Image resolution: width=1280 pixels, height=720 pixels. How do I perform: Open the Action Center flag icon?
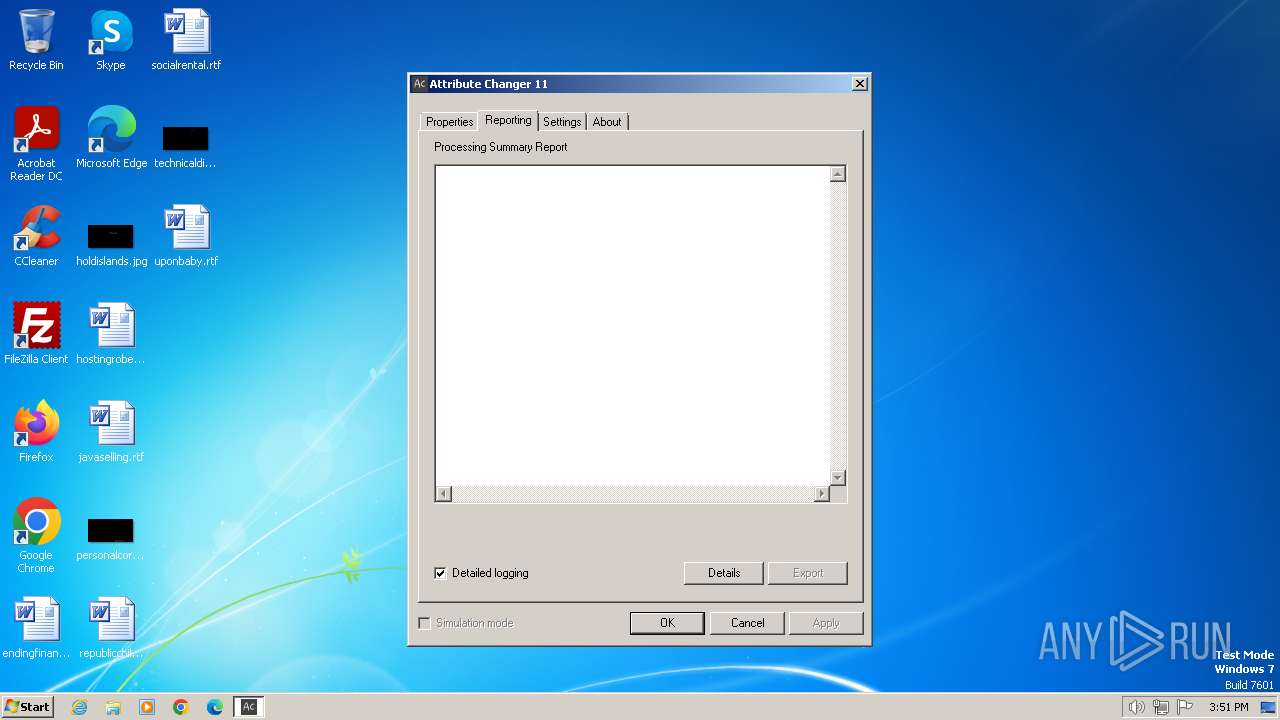click(1185, 707)
